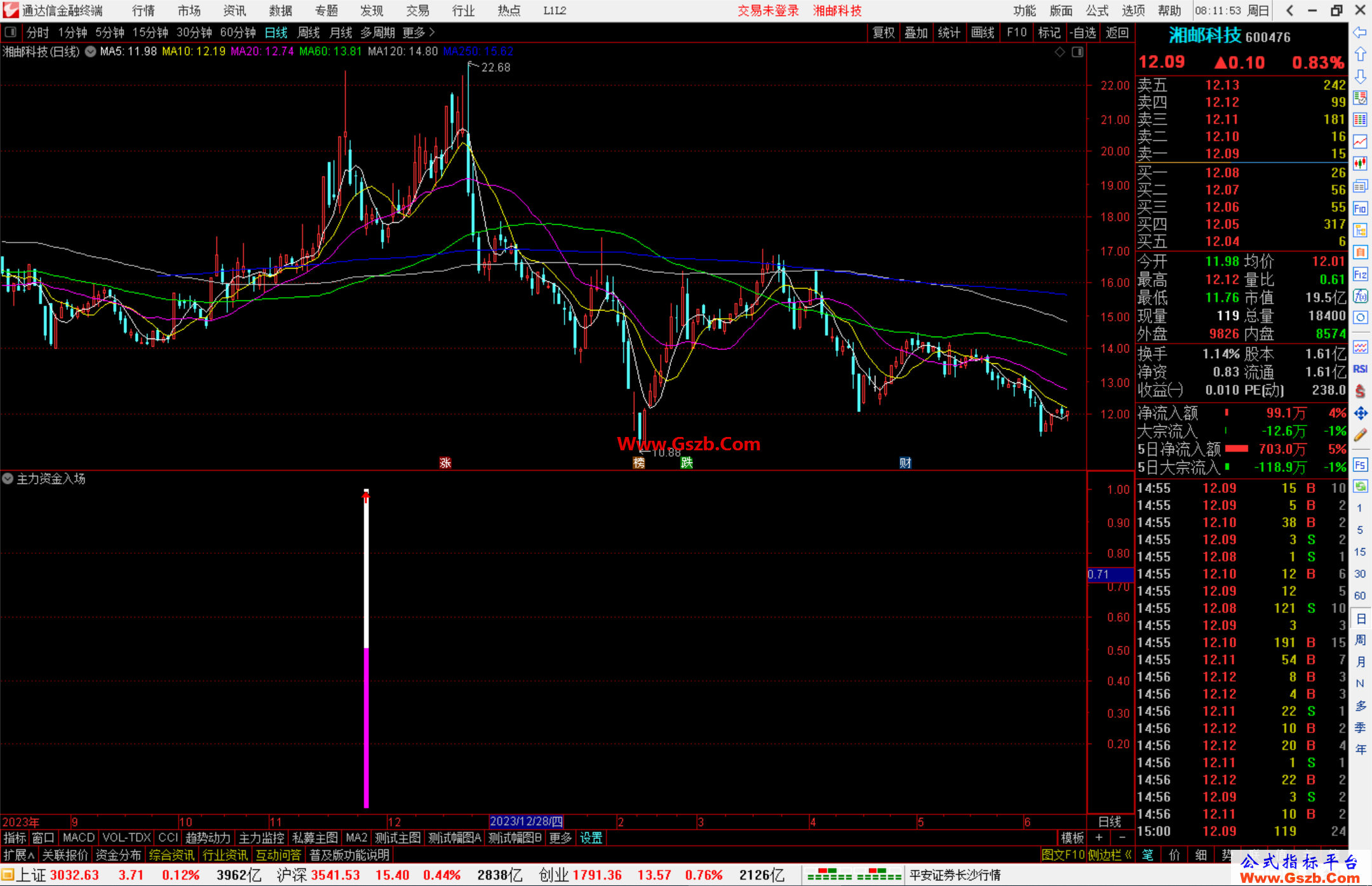
Task: Open the orange tree-structure icon in sidebar
Action: (x=1360, y=230)
